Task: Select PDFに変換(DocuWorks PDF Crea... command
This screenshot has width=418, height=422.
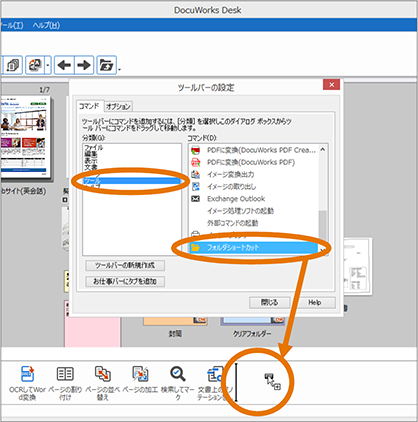Action: (x=253, y=150)
